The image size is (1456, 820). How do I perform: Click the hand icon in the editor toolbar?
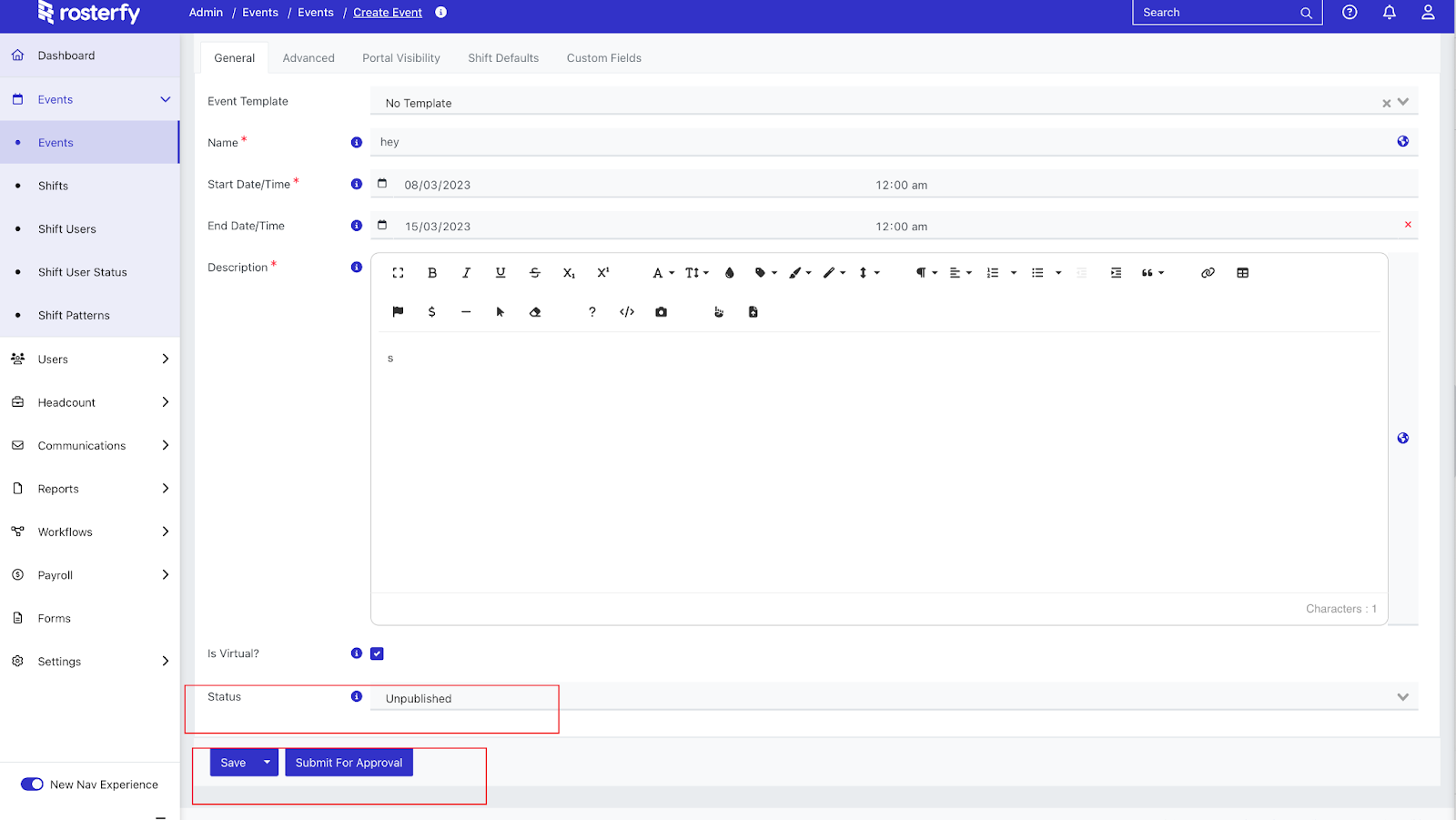click(x=719, y=312)
